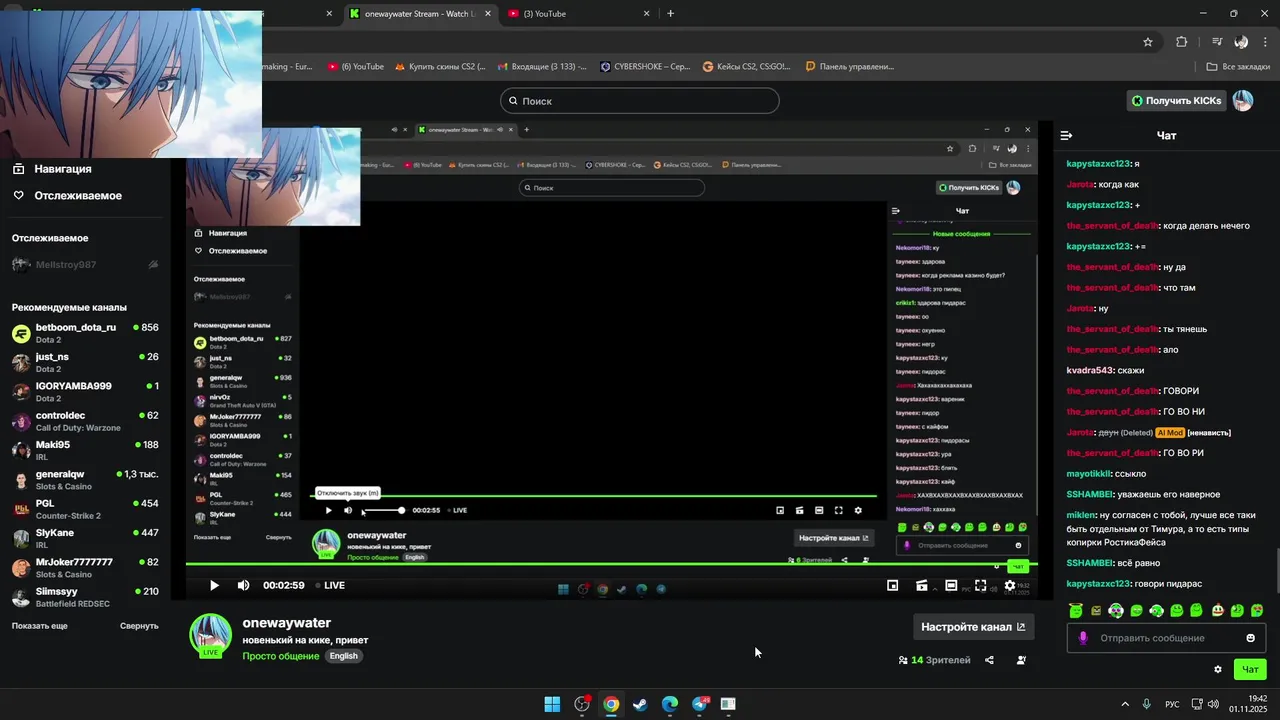Open a new browser tab
The width and height of the screenshot is (1280, 720).
point(670,14)
